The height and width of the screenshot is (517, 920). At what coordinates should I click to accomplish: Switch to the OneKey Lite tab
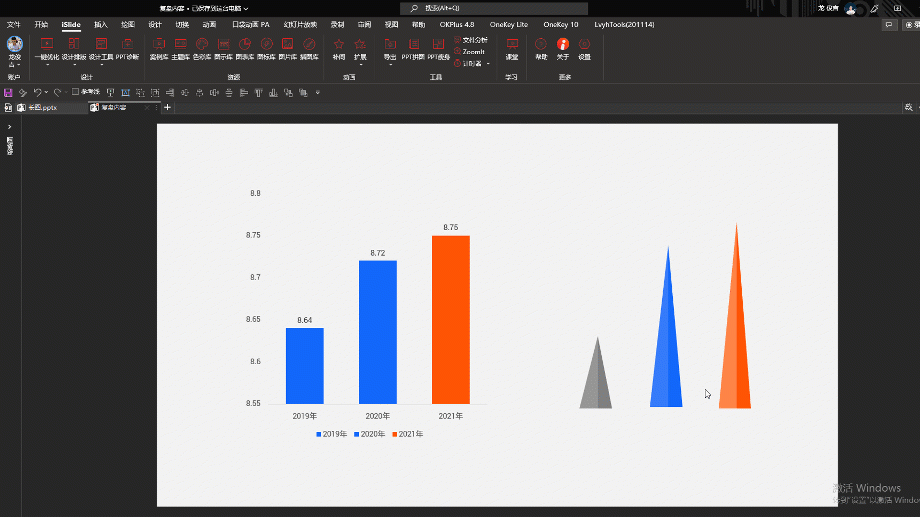[509, 25]
